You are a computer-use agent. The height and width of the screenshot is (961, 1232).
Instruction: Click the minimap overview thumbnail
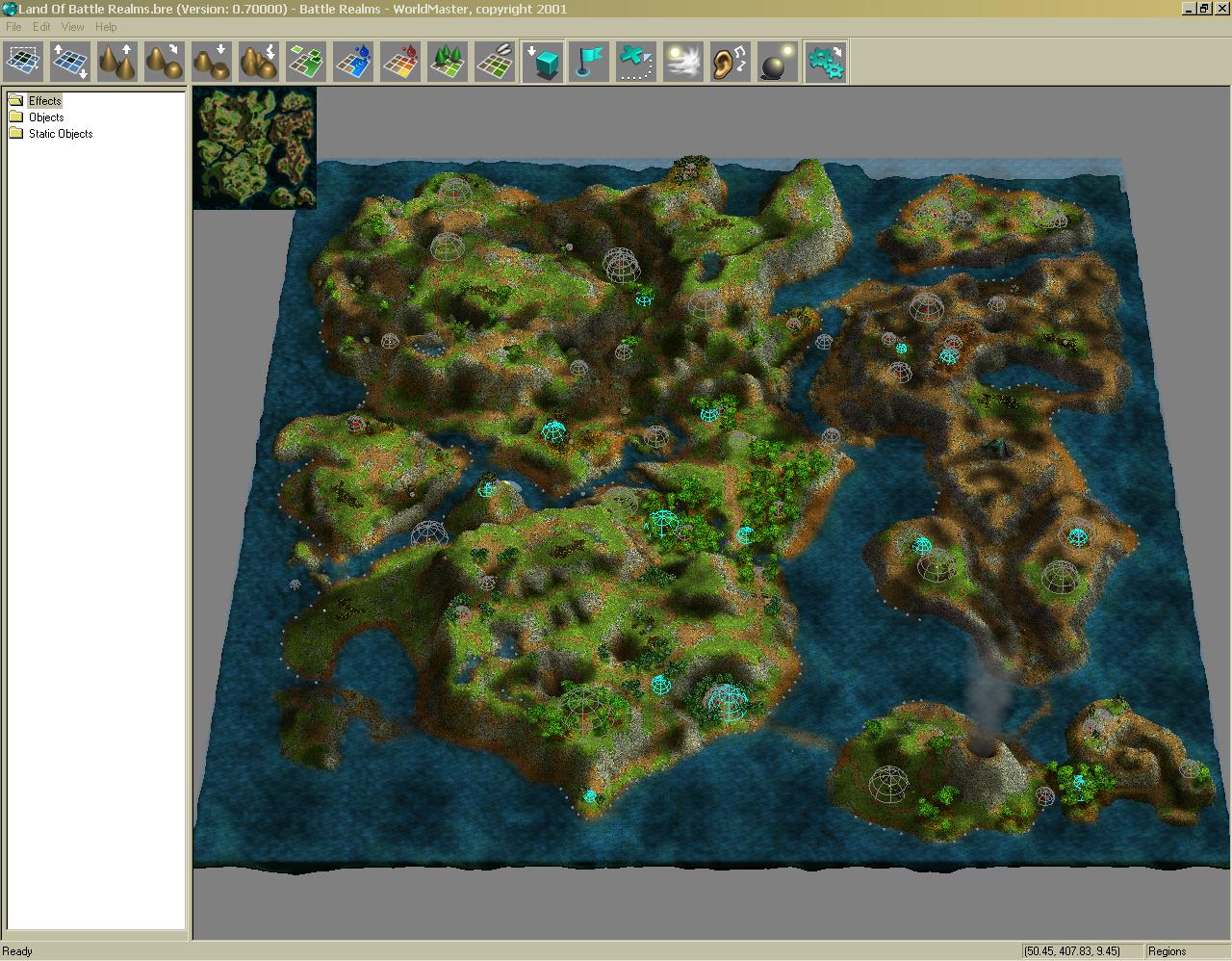[255, 148]
